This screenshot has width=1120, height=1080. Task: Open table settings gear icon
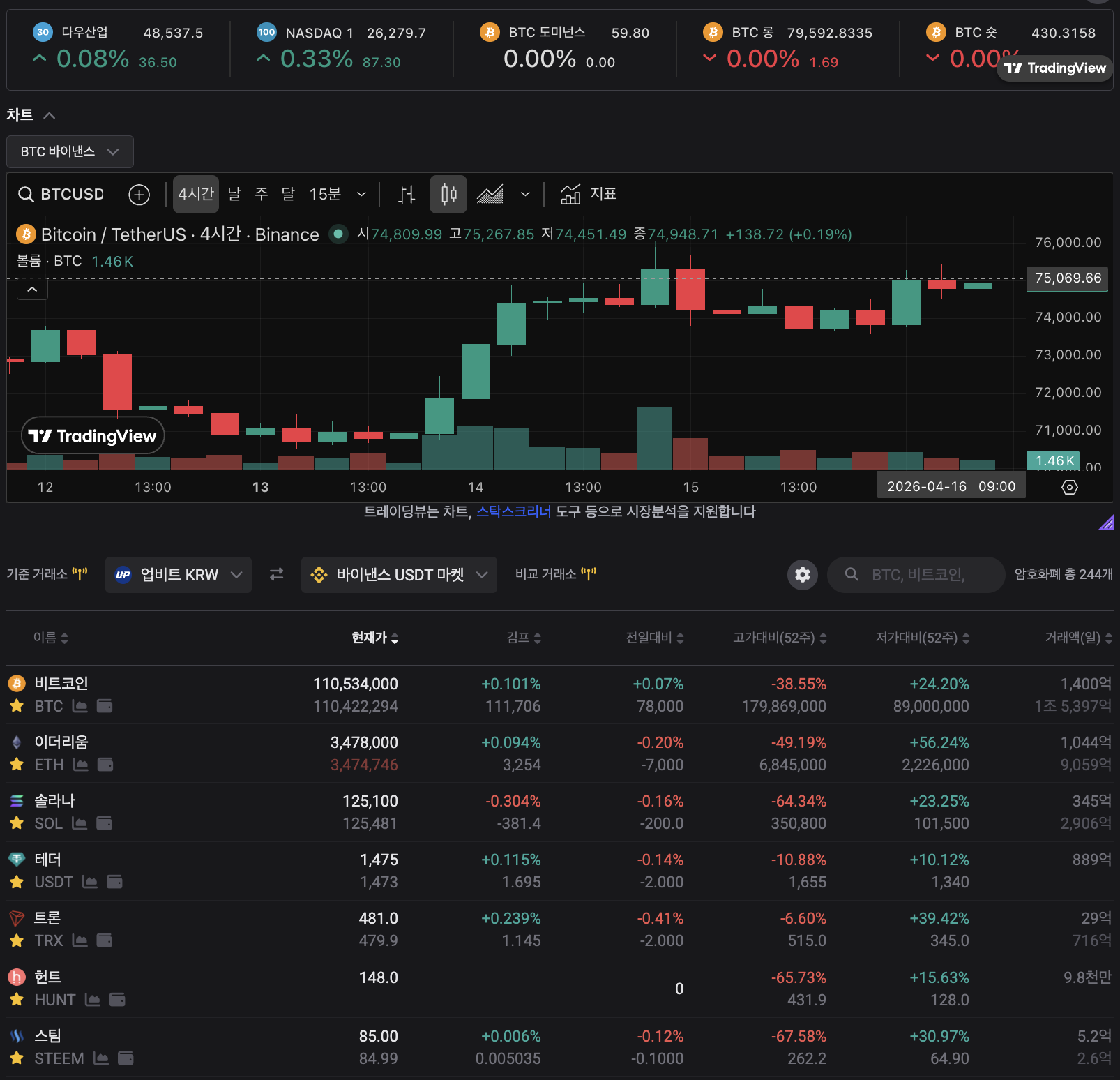click(803, 574)
